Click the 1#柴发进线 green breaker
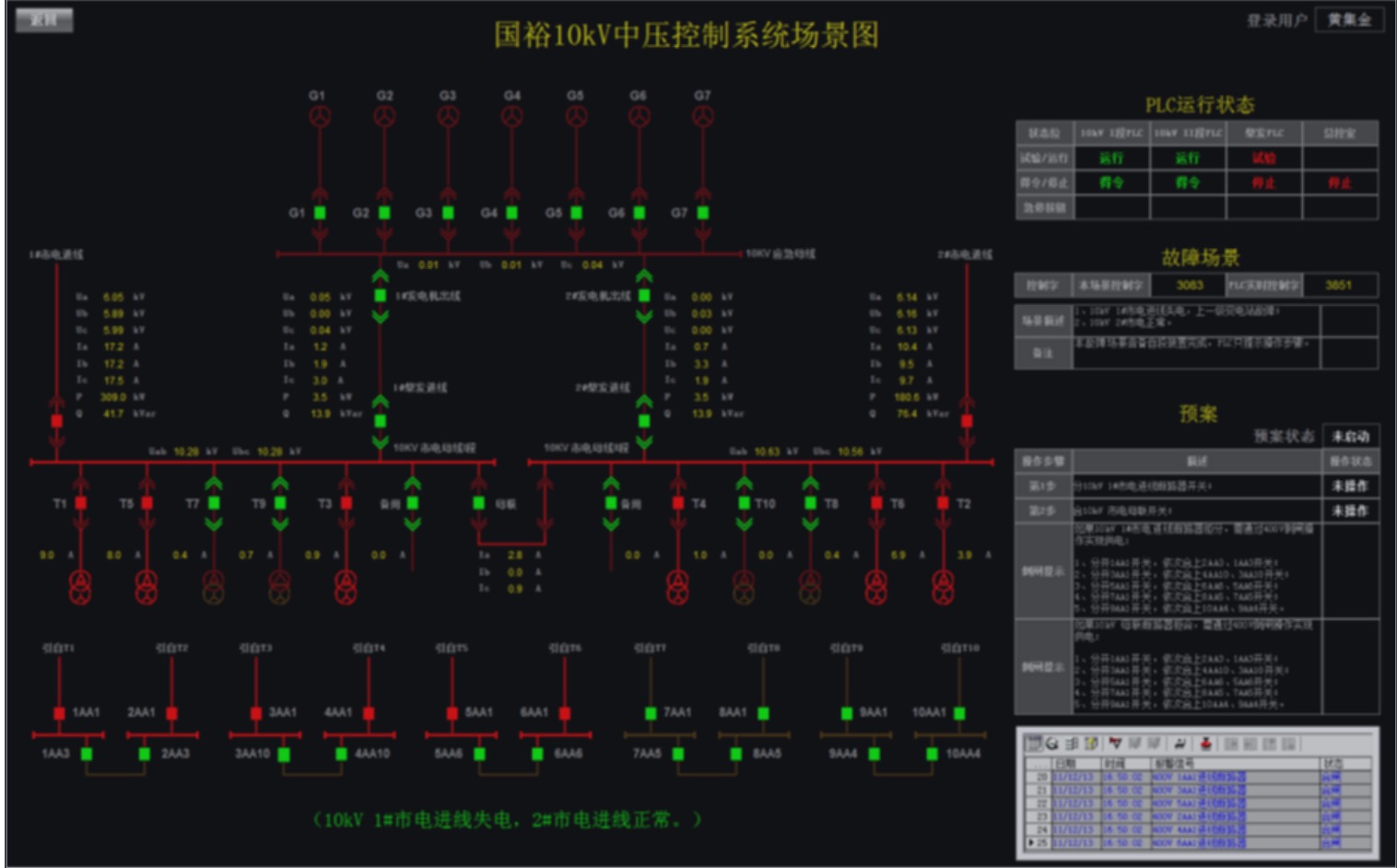This screenshot has height=868, width=1397. point(380,421)
